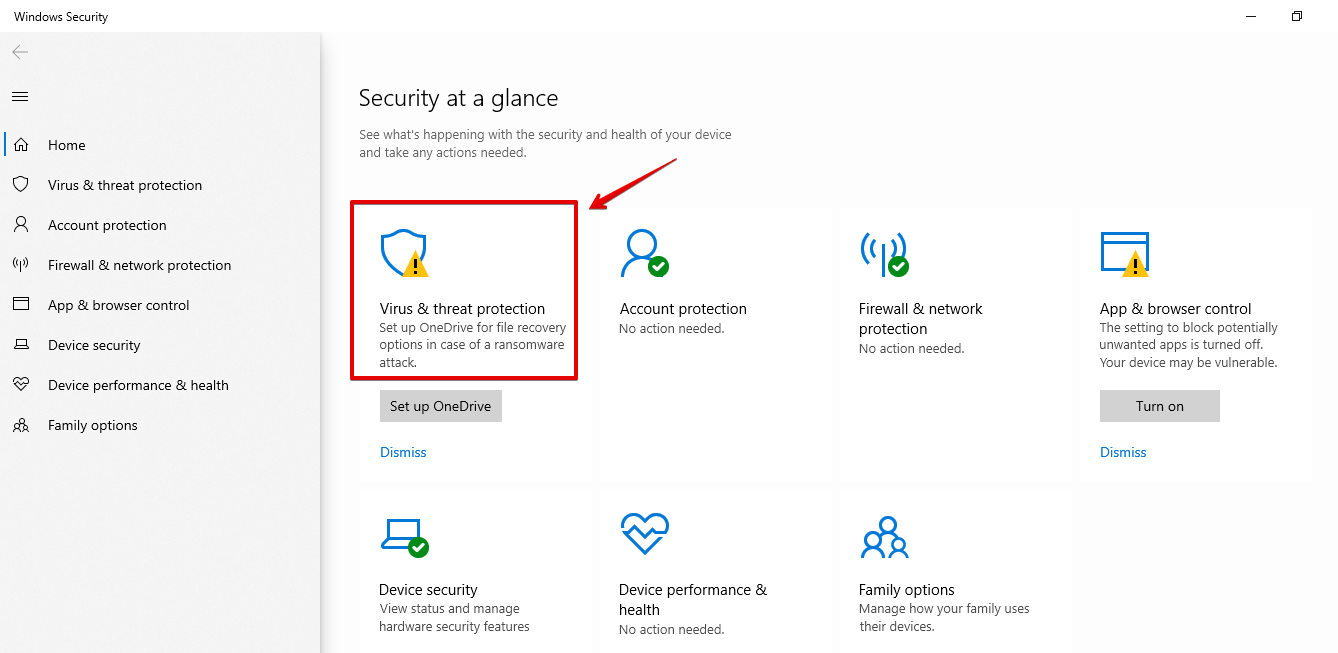This screenshot has height=653, width=1338.
Task: Click the Device performance & health heart icon
Action: point(644,535)
